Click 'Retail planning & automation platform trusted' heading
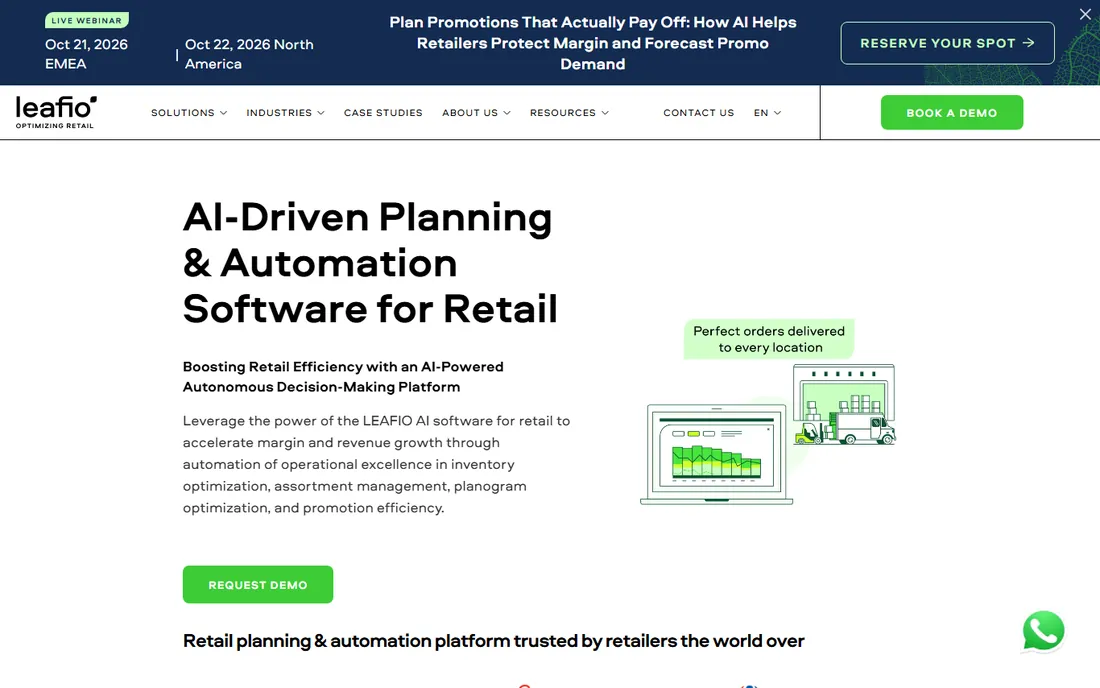This screenshot has width=1100, height=688. (x=493, y=640)
